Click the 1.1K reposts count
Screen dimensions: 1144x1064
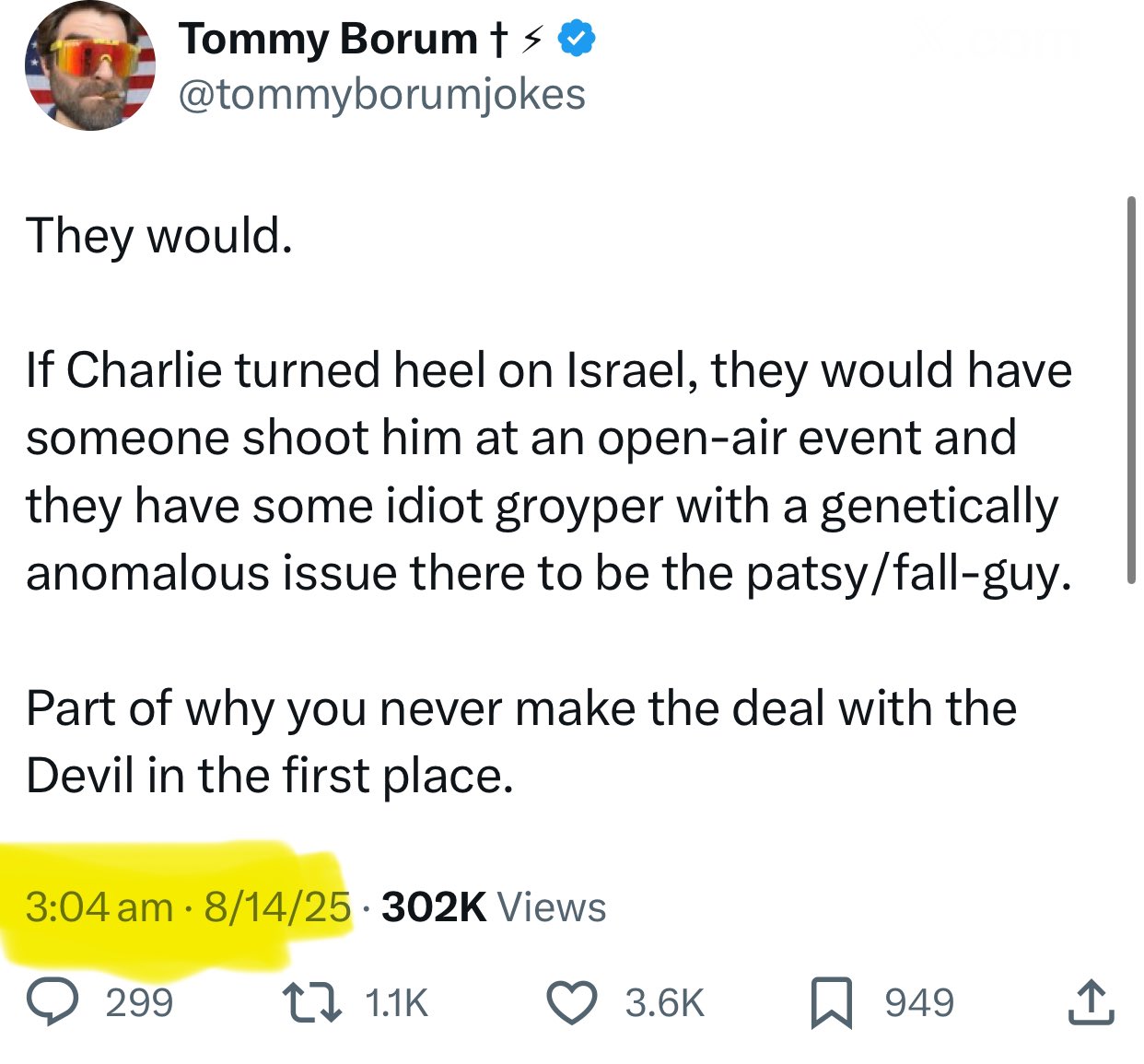tap(396, 1002)
